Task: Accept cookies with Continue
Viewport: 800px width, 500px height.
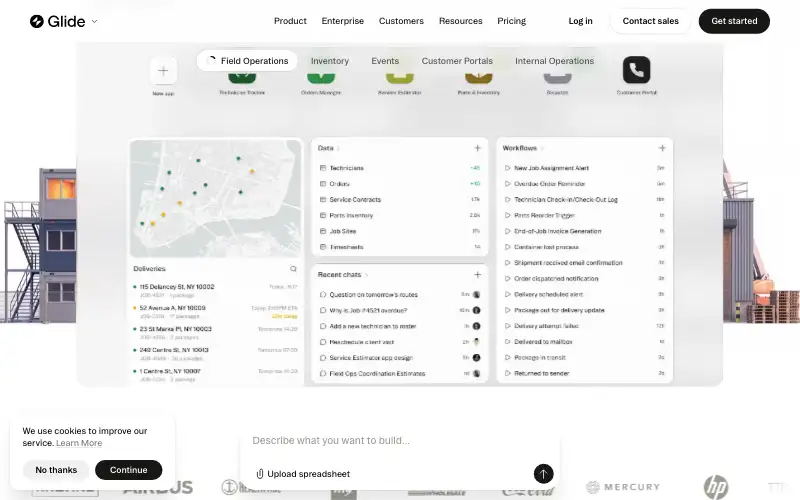Action: [x=129, y=470]
